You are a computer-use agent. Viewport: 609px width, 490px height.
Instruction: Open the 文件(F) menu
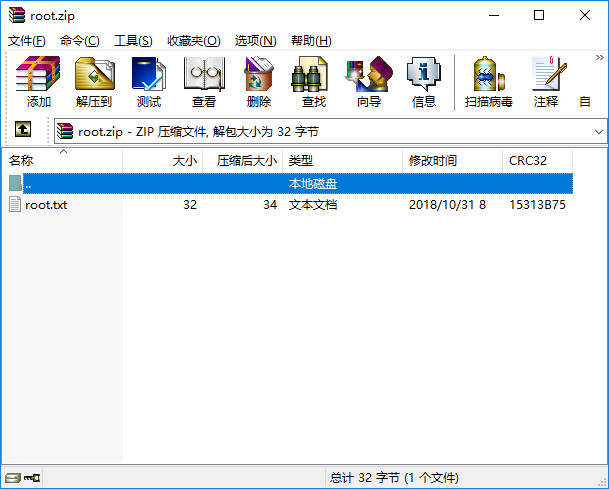point(26,41)
